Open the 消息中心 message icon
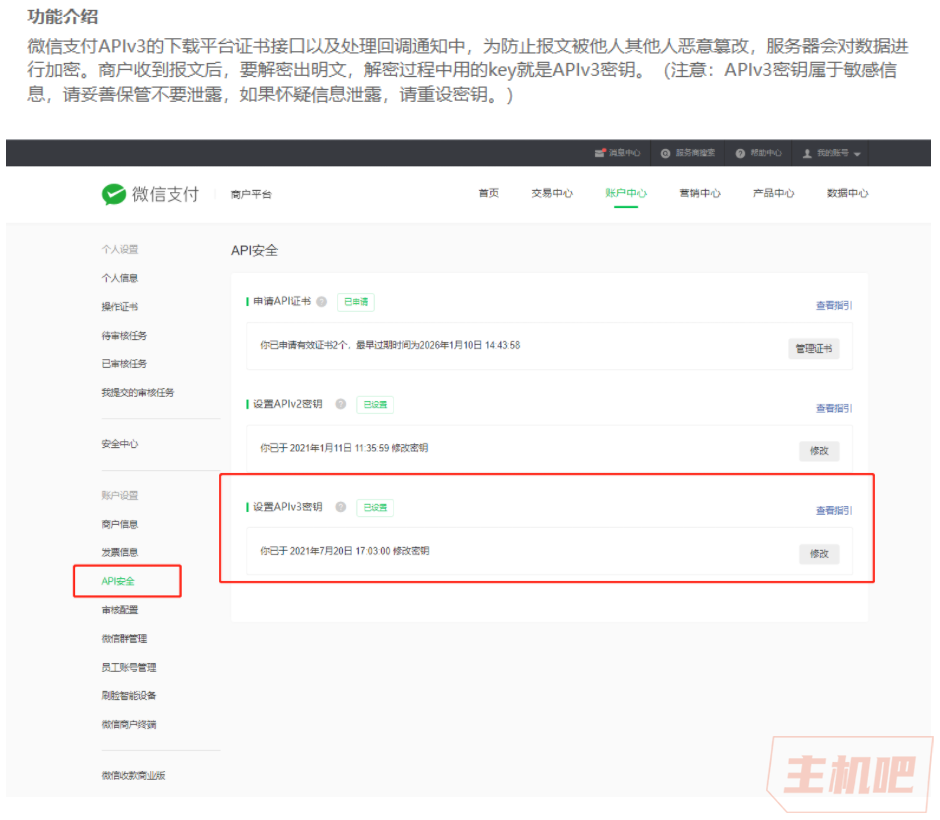This screenshot has width=940, height=820. 600,153
